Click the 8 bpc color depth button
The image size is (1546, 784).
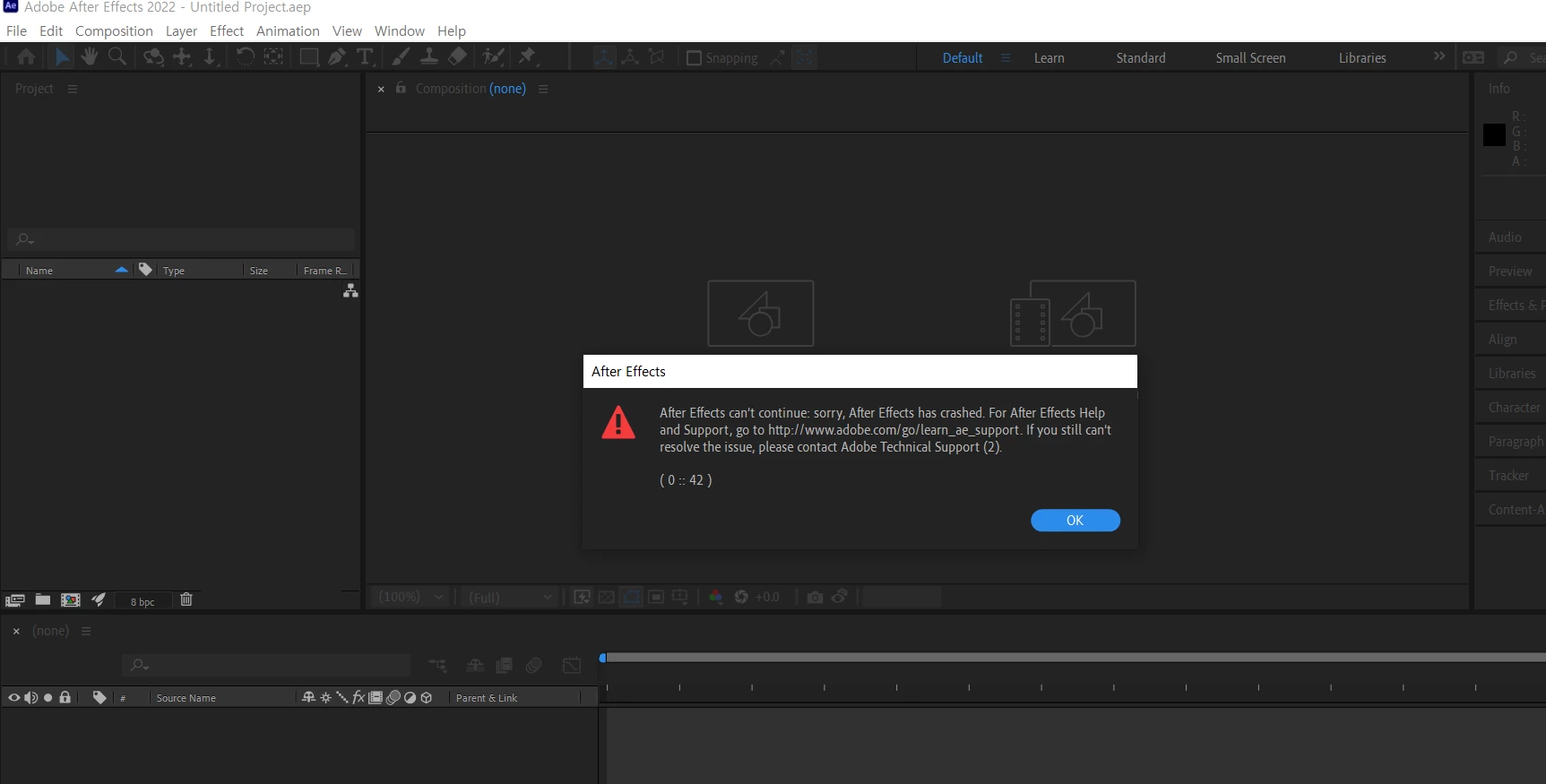[143, 602]
